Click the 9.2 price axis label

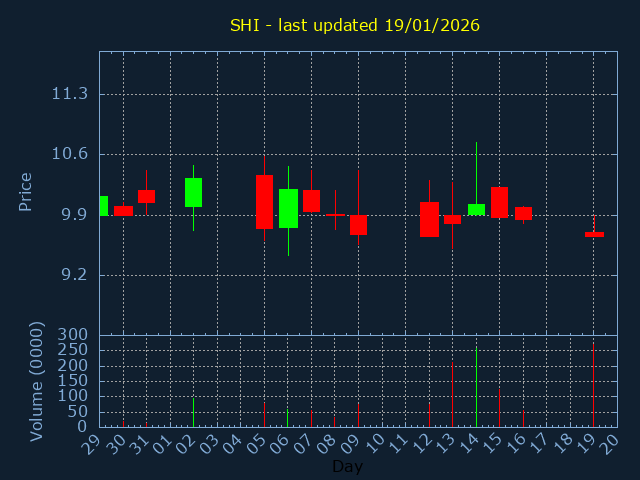[x=69, y=275]
